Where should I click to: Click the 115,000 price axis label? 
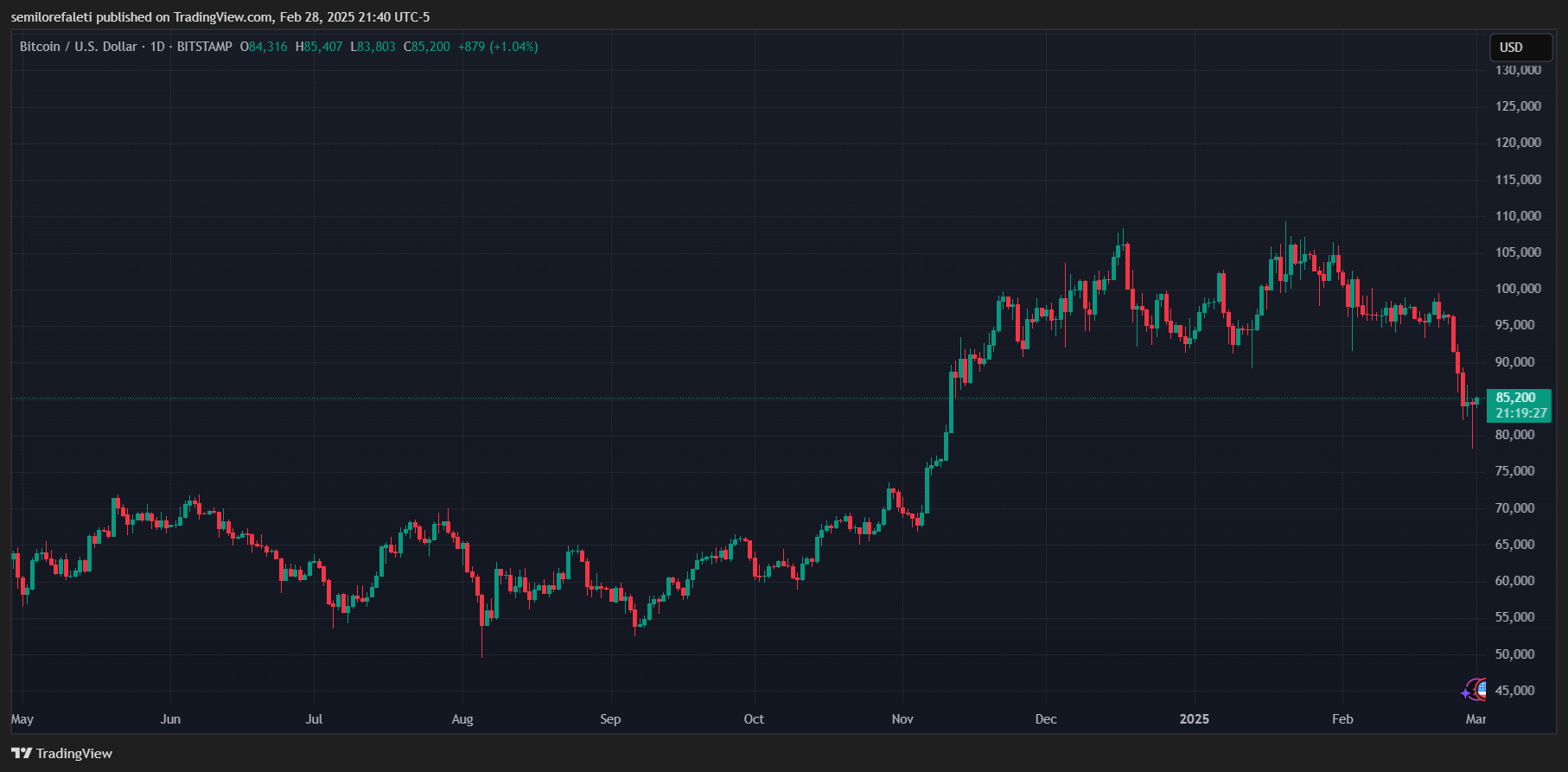pos(1519,180)
